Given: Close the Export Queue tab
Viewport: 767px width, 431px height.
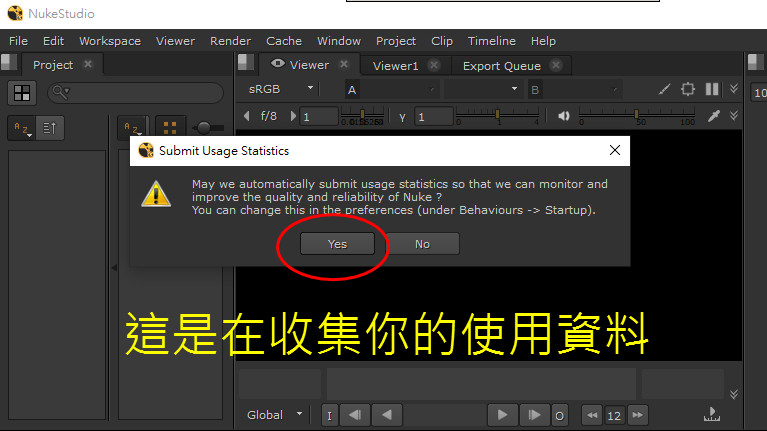Looking at the screenshot, I should [x=556, y=65].
